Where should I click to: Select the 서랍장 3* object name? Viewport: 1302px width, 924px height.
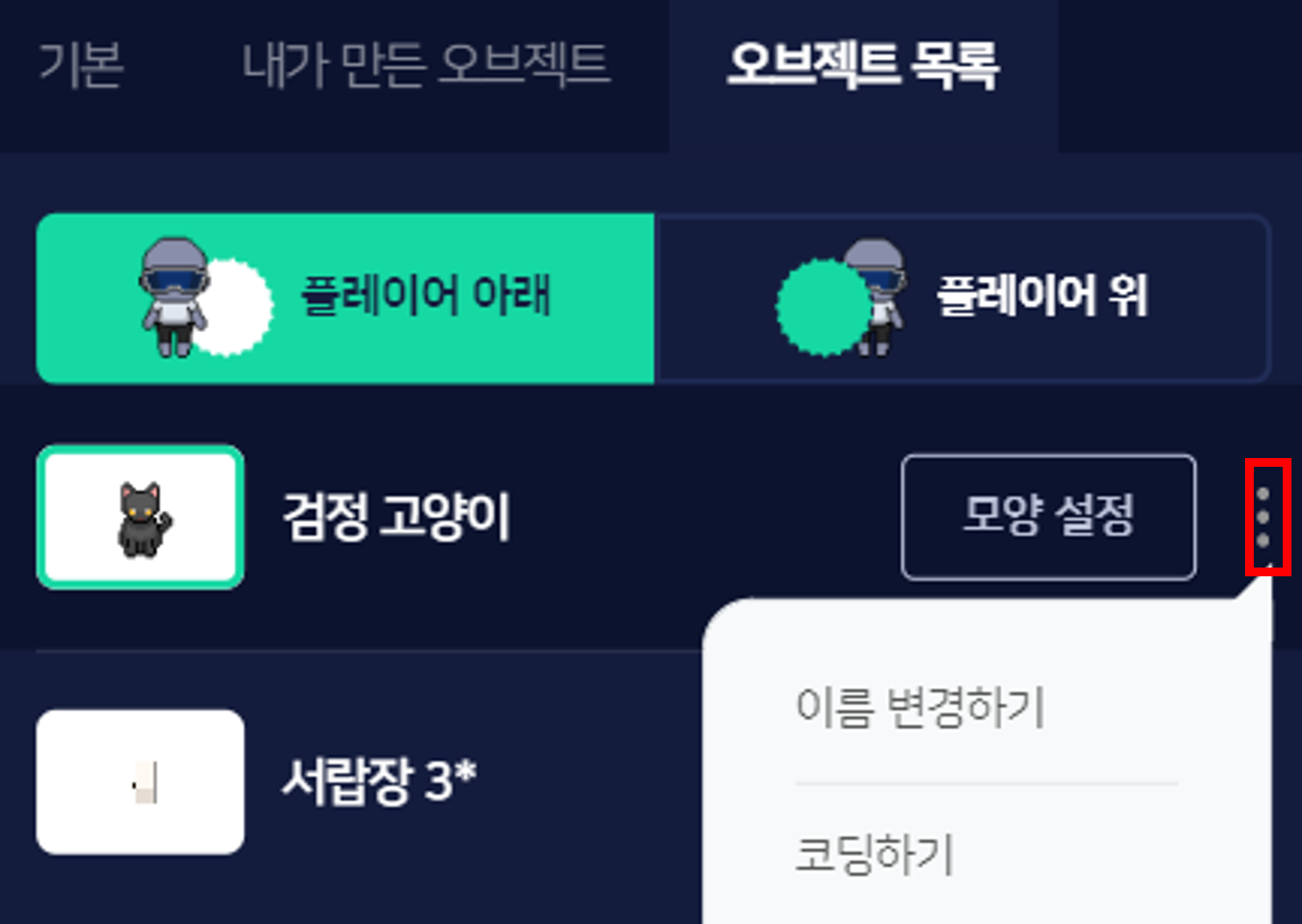[379, 779]
